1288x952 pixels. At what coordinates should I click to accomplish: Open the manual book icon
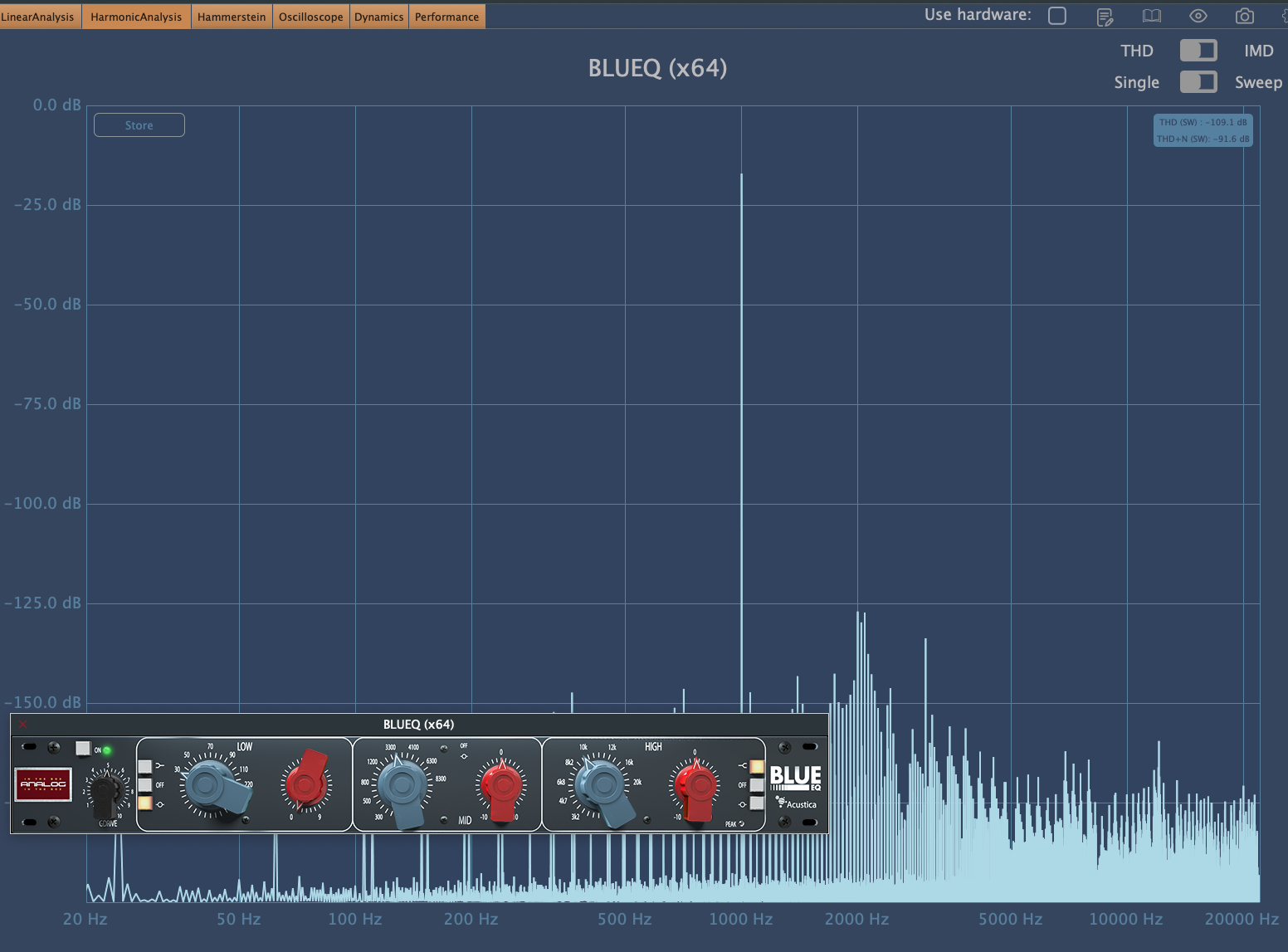tap(1152, 16)
